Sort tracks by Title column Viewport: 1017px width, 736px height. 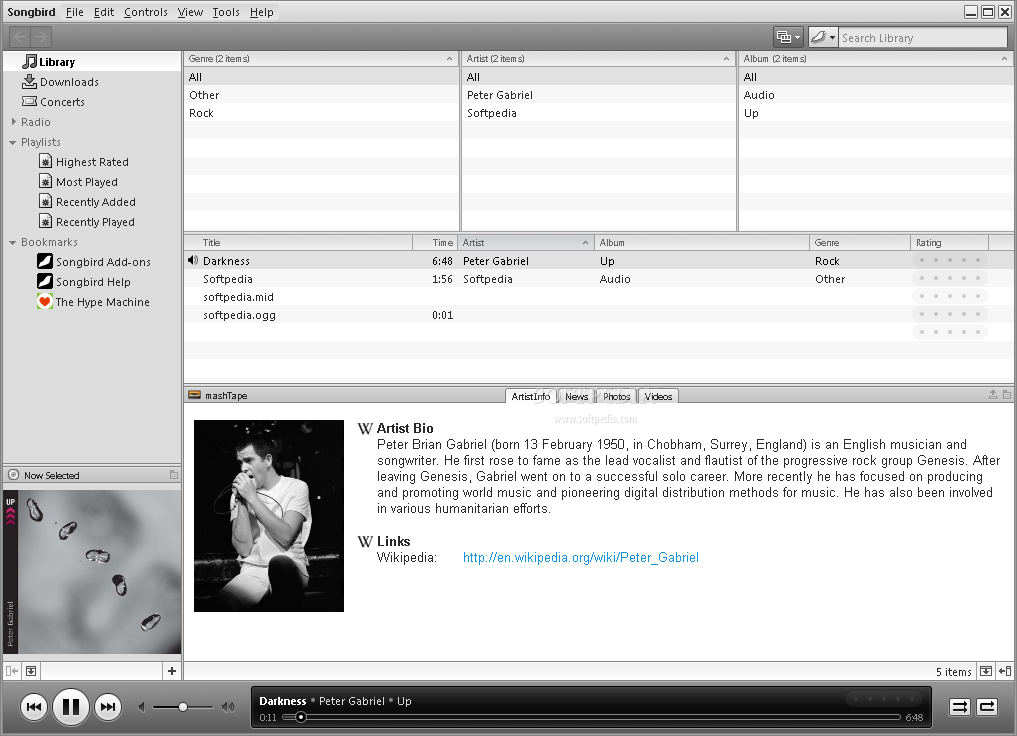tap(298, 243)
